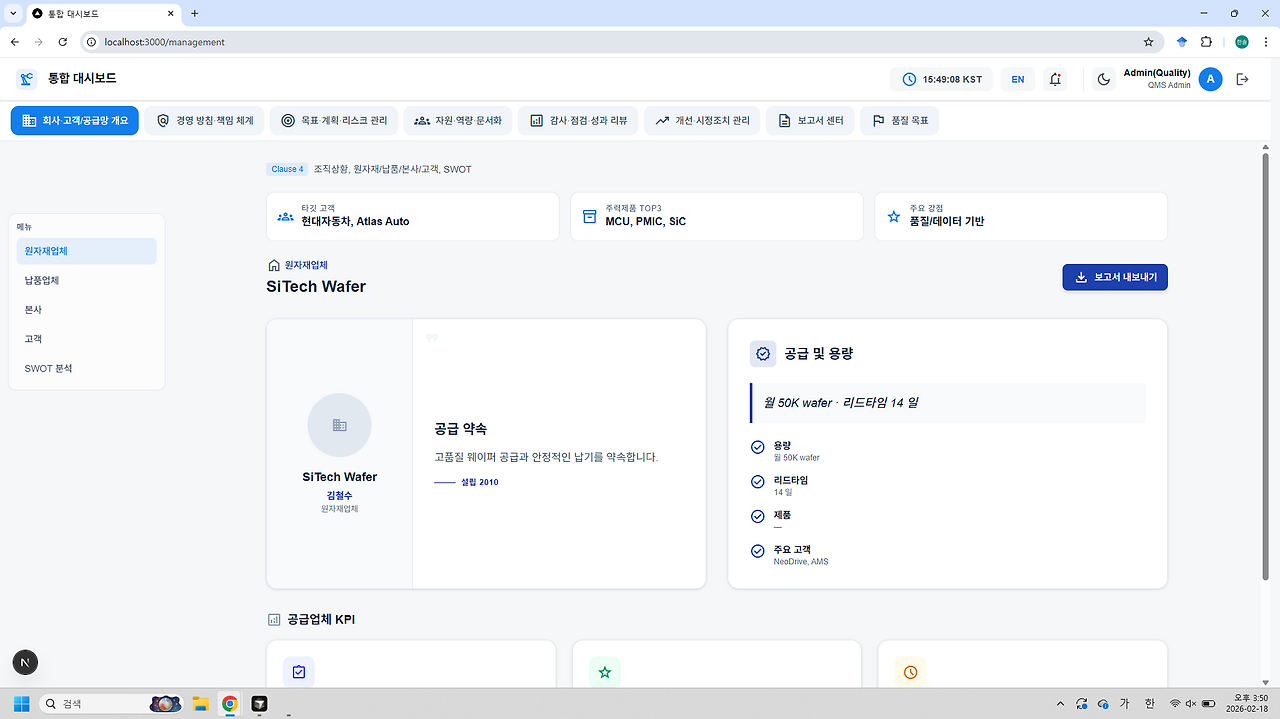Click the check icon beside 용량
The height and width of the screenshot is (719, 1280).
tap(757, 447)
